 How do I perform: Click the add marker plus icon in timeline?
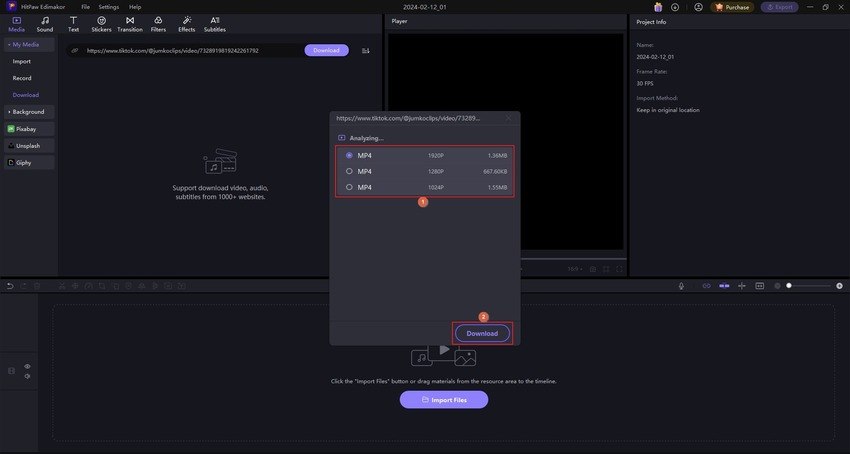tap(742, 286)
